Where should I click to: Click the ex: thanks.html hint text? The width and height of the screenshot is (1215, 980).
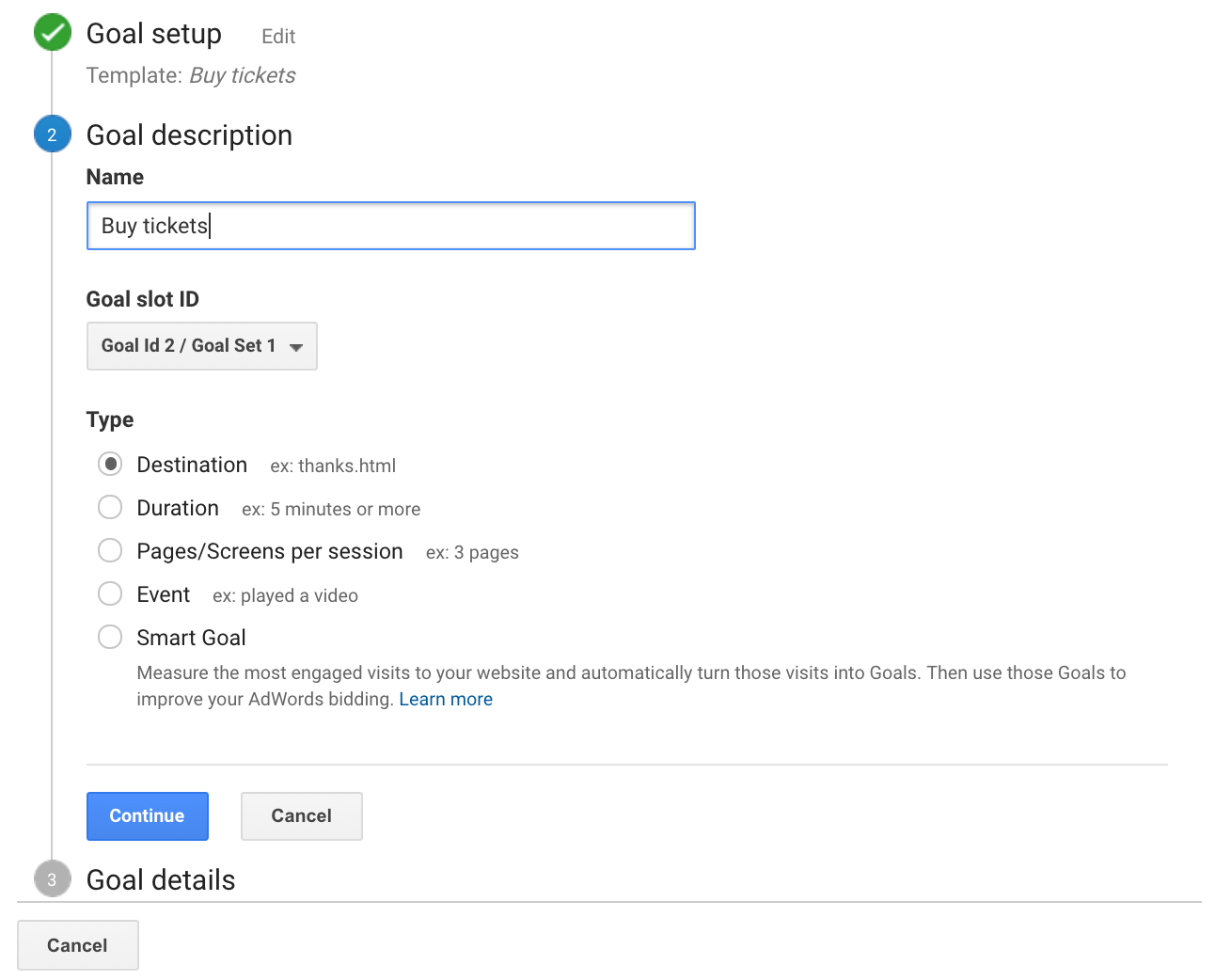click(x=333, y=466)
